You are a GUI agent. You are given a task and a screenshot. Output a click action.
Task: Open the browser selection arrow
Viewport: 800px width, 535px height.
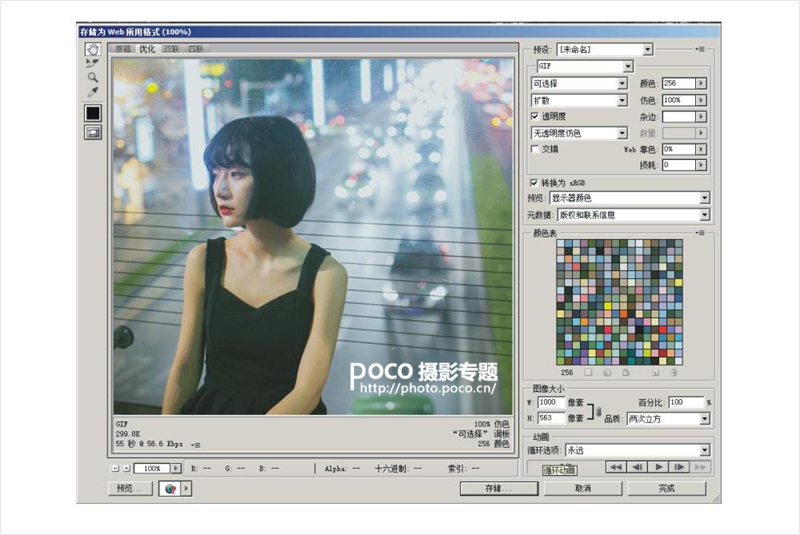point(186,489)
